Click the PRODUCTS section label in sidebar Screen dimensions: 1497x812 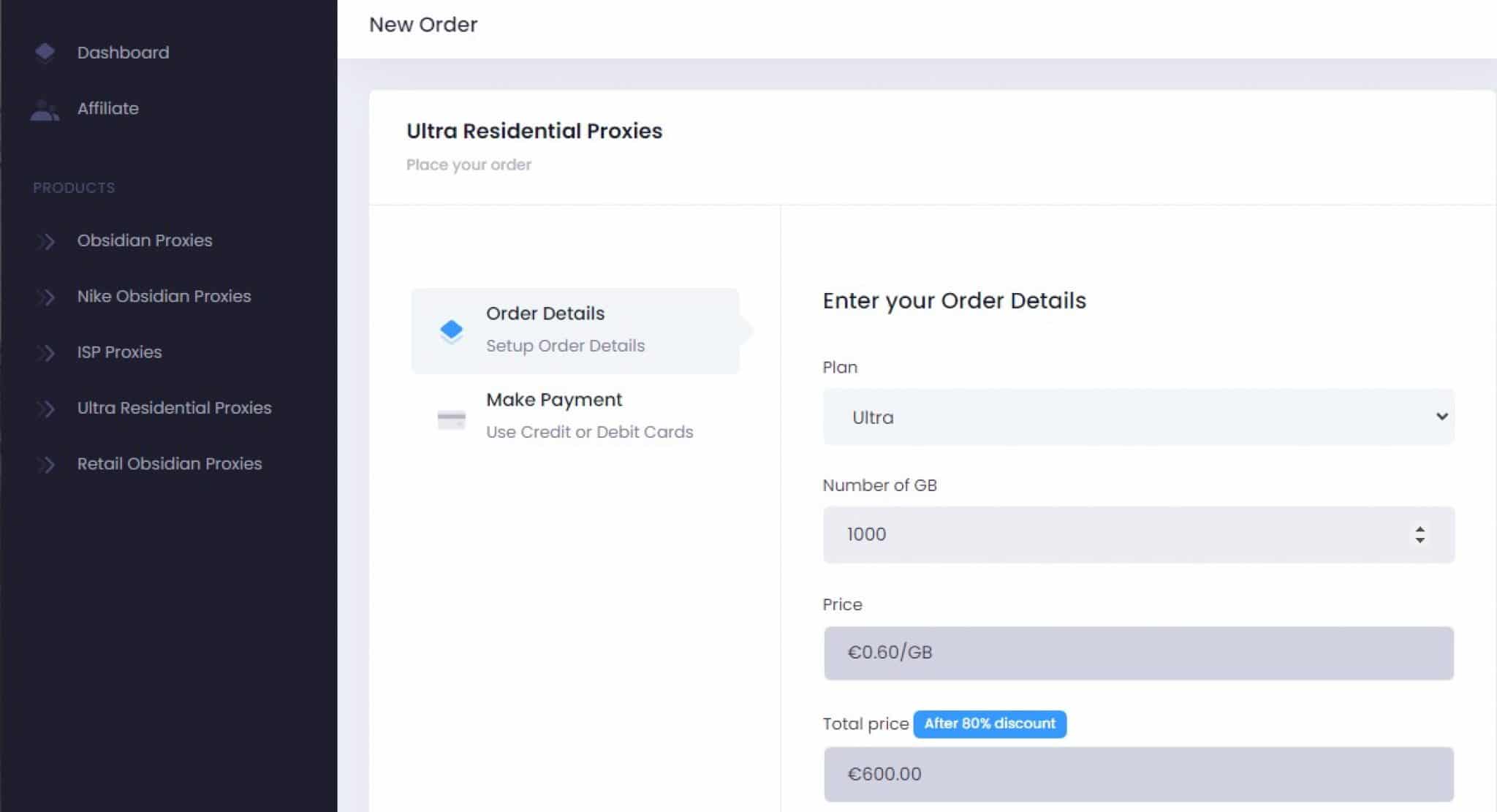[74, 188]
